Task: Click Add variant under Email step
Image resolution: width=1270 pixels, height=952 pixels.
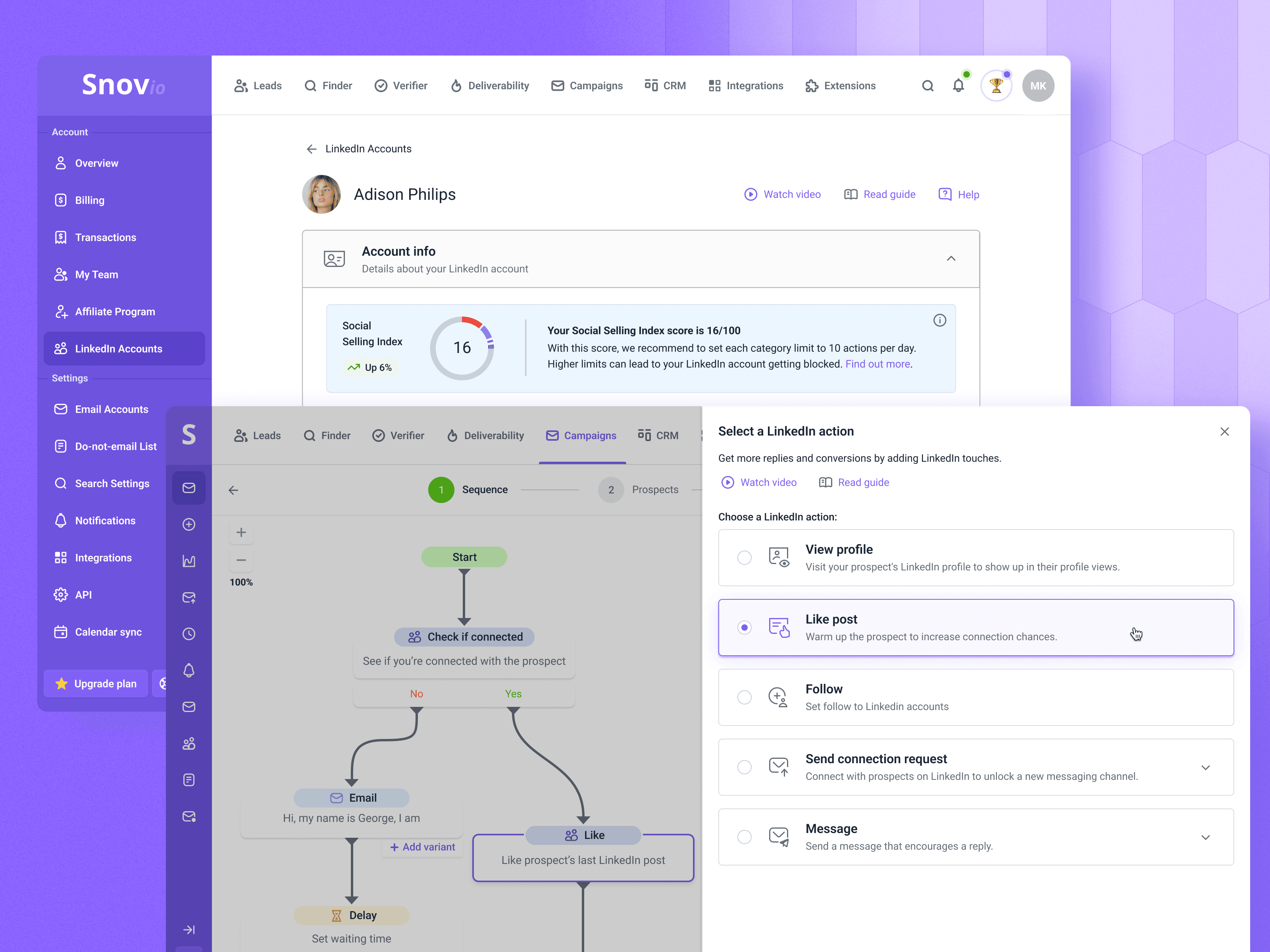Action: point(423,847)
